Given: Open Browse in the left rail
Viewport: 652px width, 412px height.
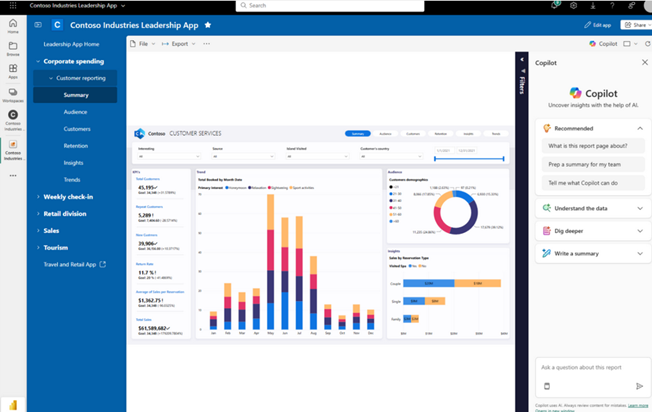Looking at the screenshot, I should click(x=13, y=49).
